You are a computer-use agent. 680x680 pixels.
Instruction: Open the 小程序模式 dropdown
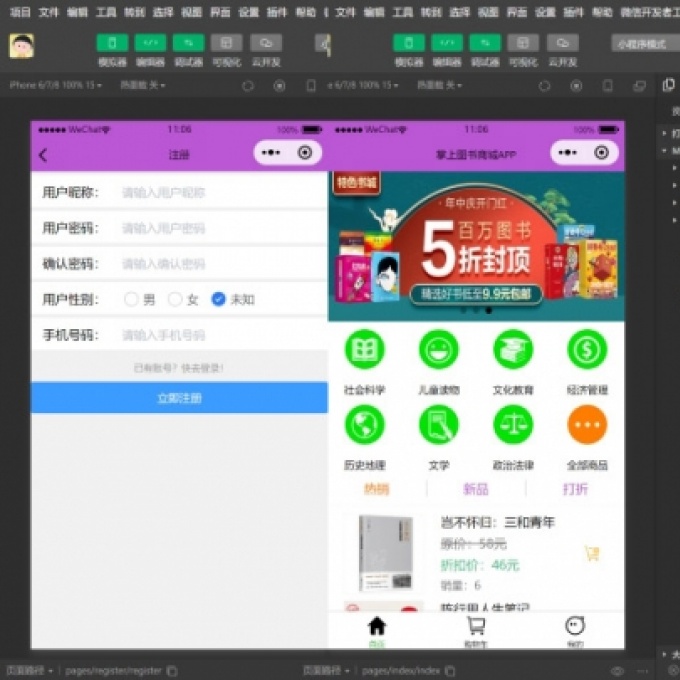pyautogui.click(x=645, y=44)
